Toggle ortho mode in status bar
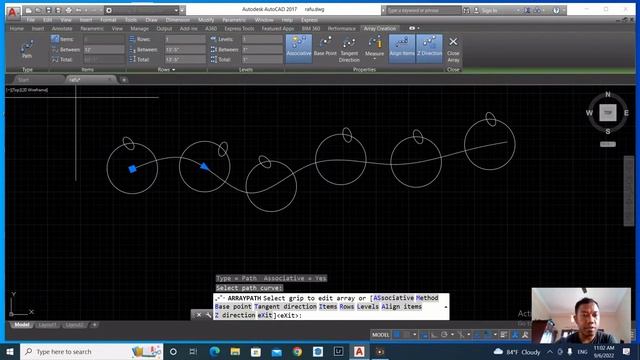This screenshot has width=640, height=360. 434,335
